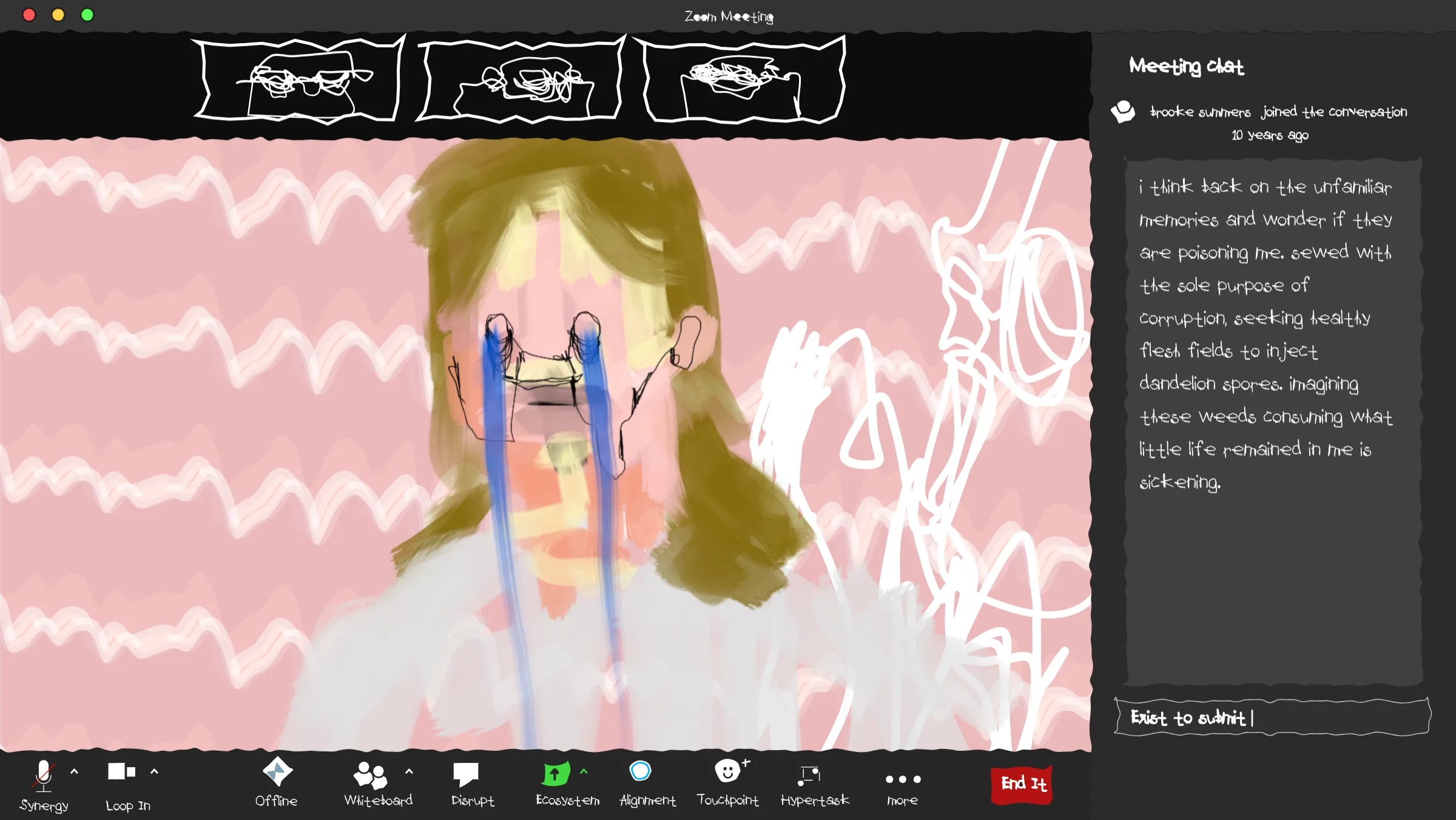Expand the chevron next to Loop In

point(154,771)
